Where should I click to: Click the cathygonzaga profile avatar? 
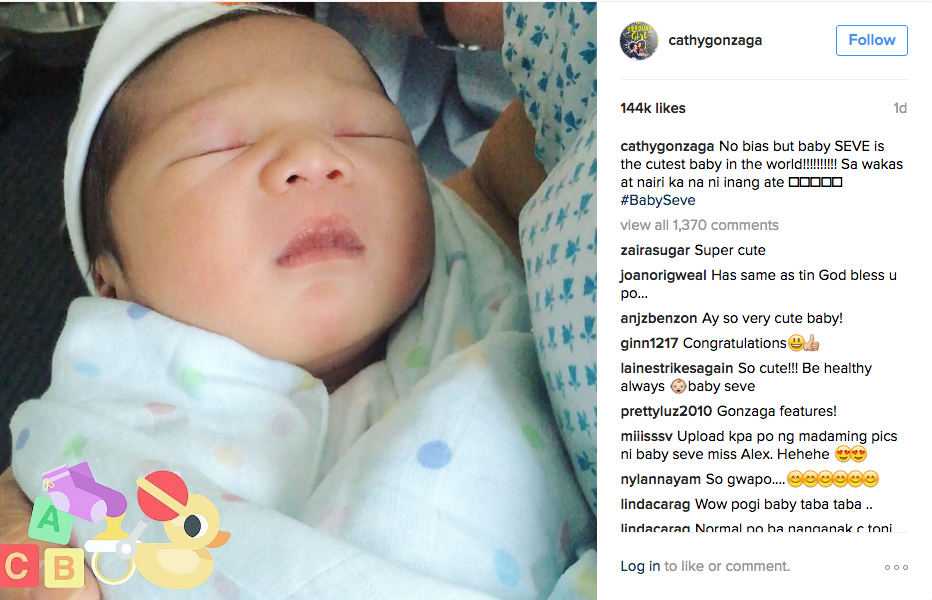point(638,40)
